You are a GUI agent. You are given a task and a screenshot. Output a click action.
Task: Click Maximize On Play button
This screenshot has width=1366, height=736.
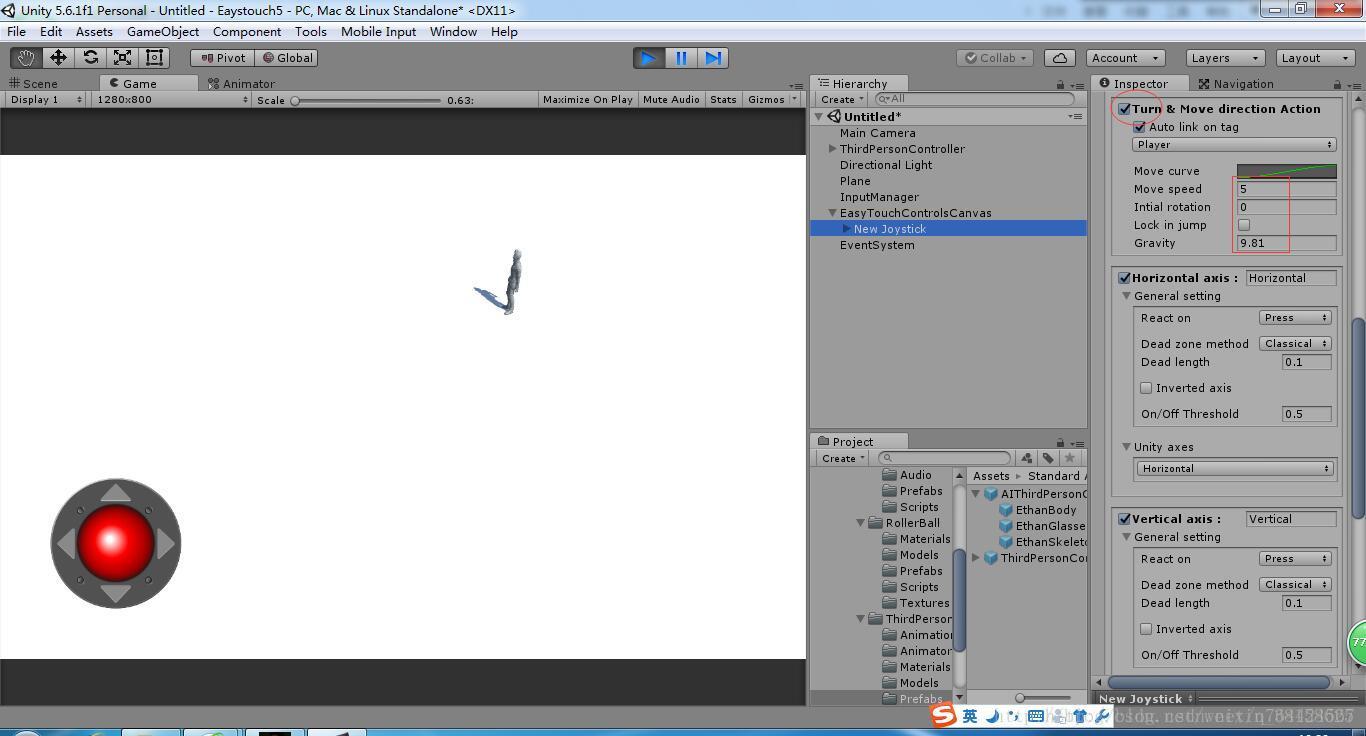(x=587, y=100)
